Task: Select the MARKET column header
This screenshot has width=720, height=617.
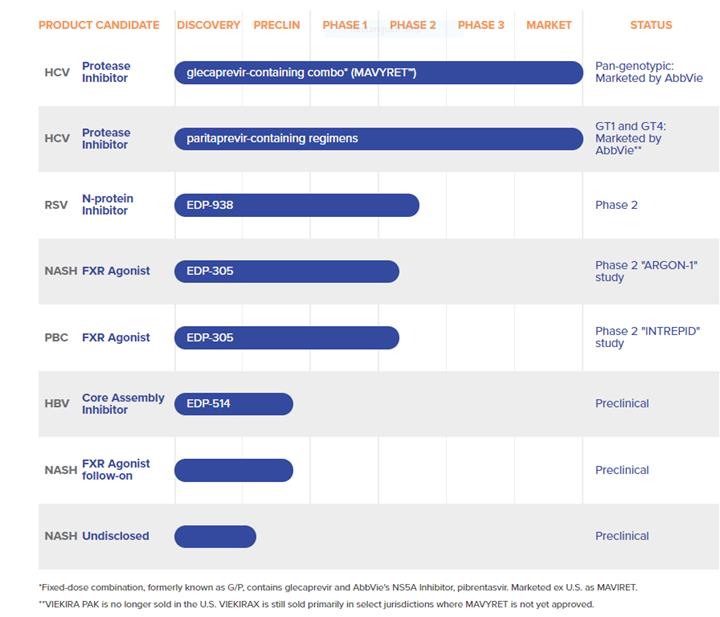Action: (x=549, y=25)
